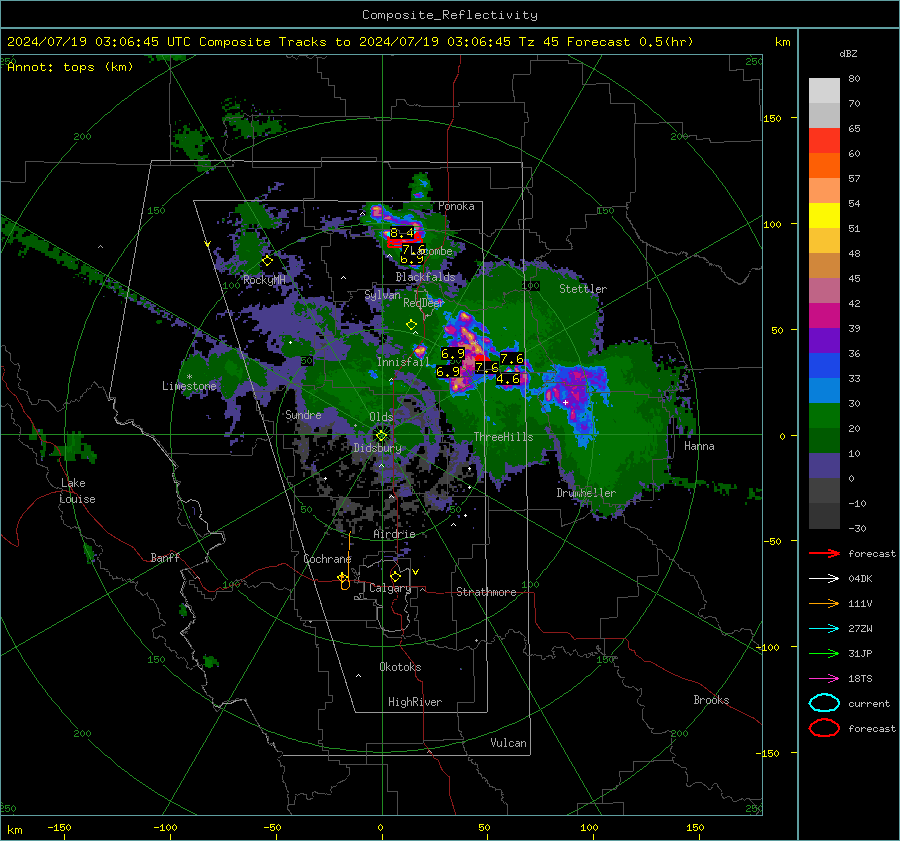
Task: Click the Vulcan label
Action: click(x=508, y=743)
